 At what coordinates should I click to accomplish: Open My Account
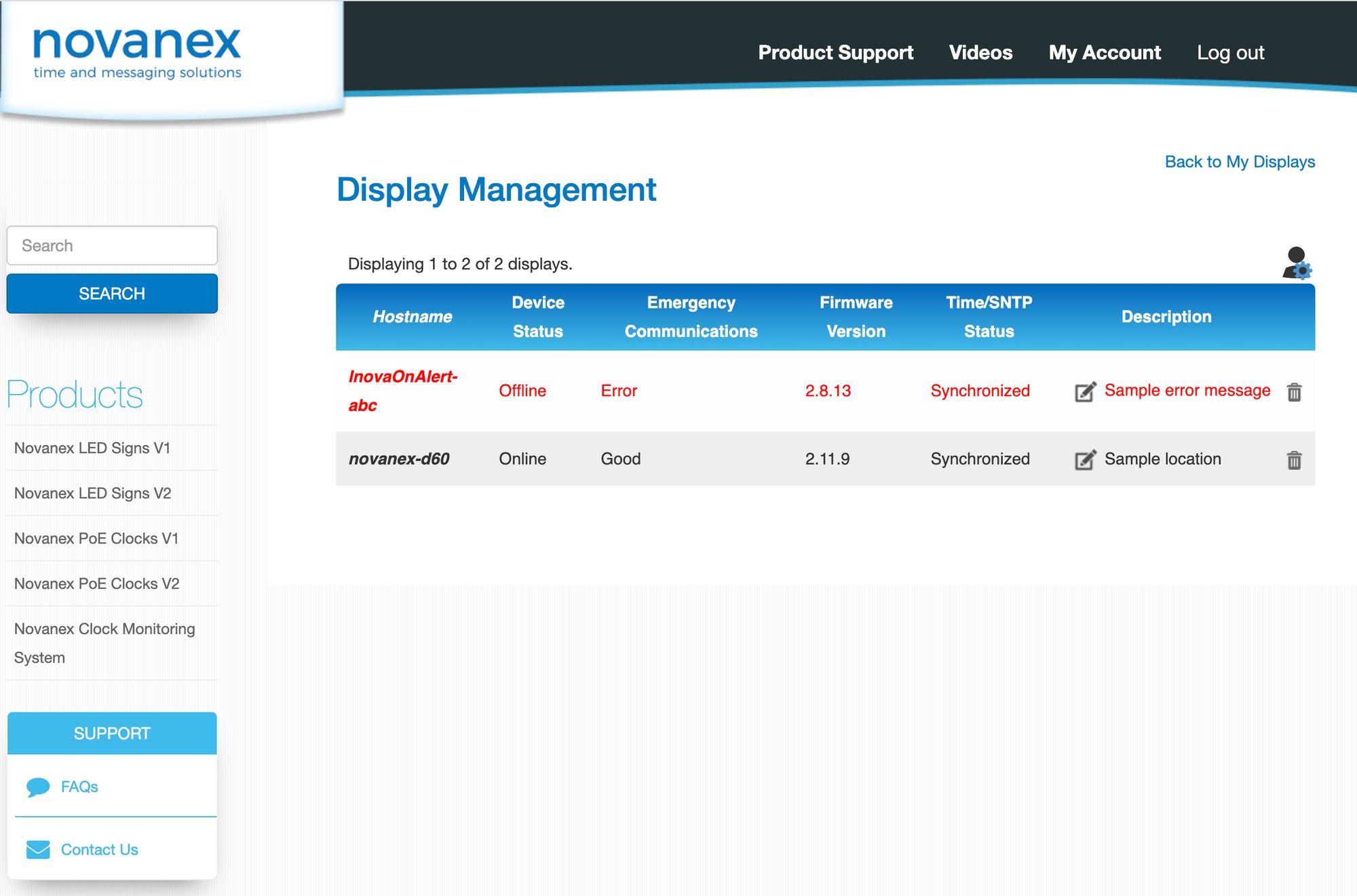coord(1104,52)
